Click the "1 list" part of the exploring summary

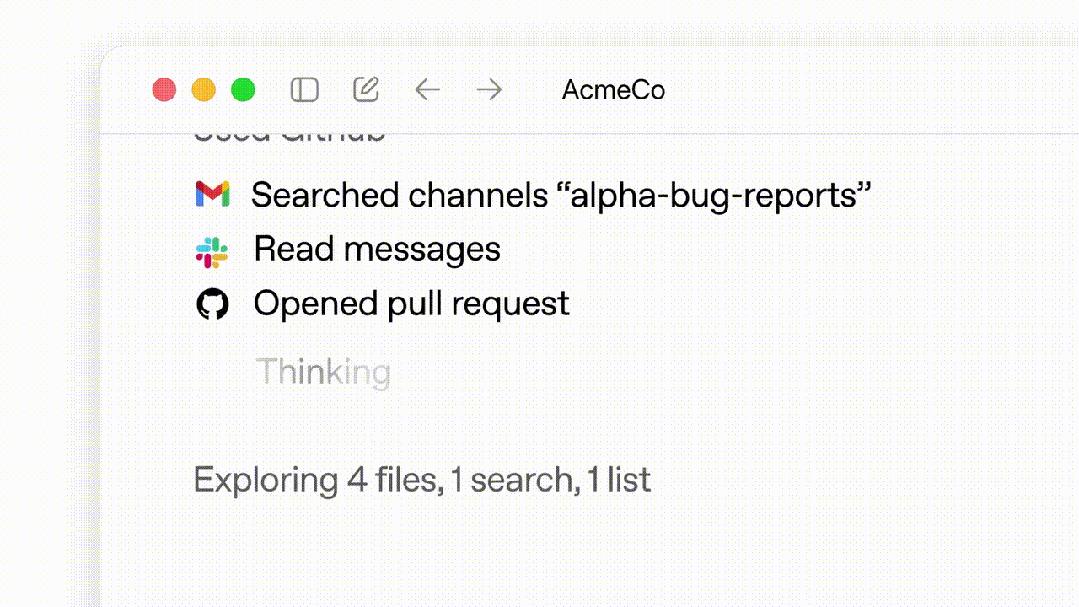(619, 480)
